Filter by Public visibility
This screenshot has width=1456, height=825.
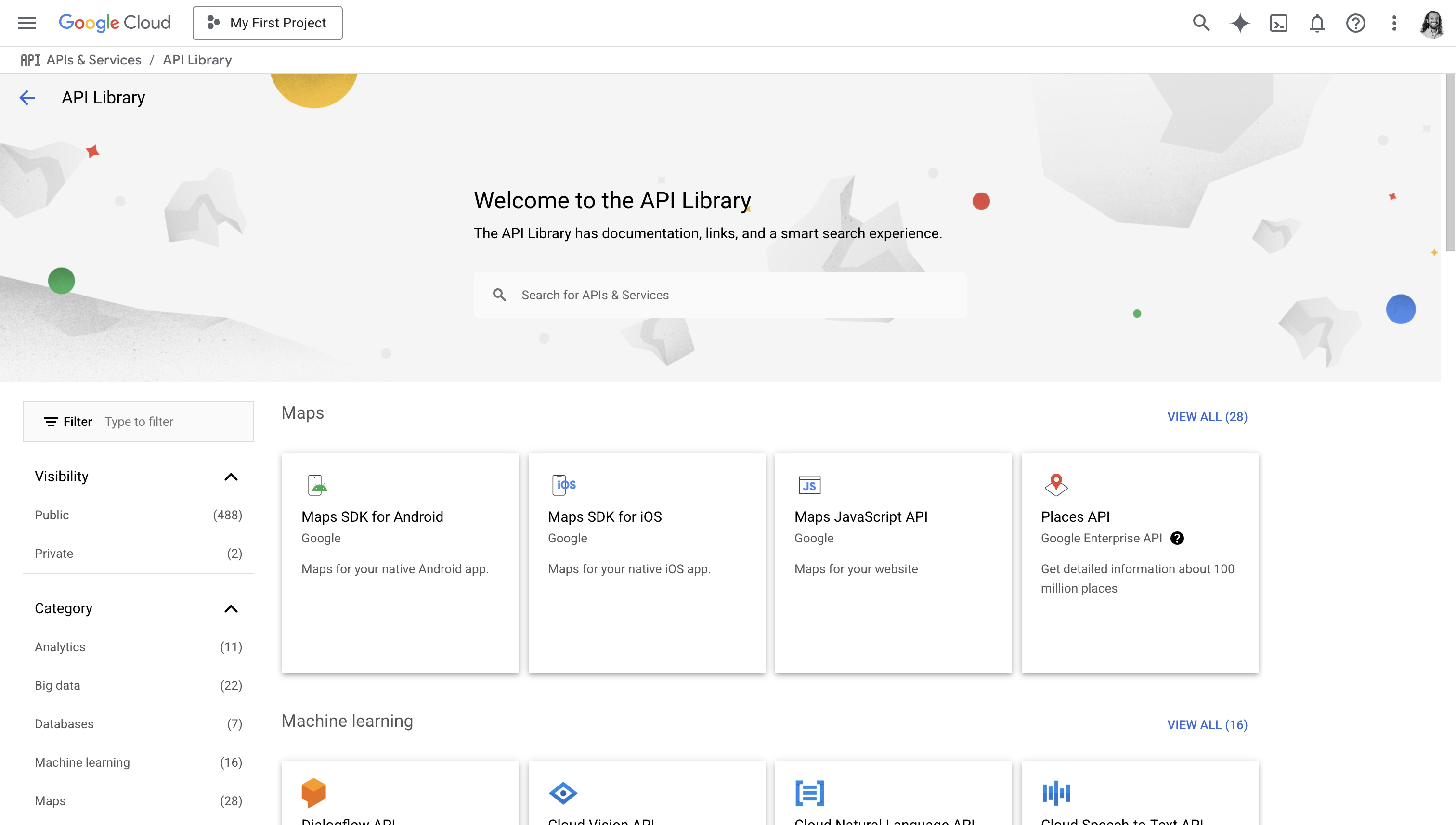pos(52,515)
